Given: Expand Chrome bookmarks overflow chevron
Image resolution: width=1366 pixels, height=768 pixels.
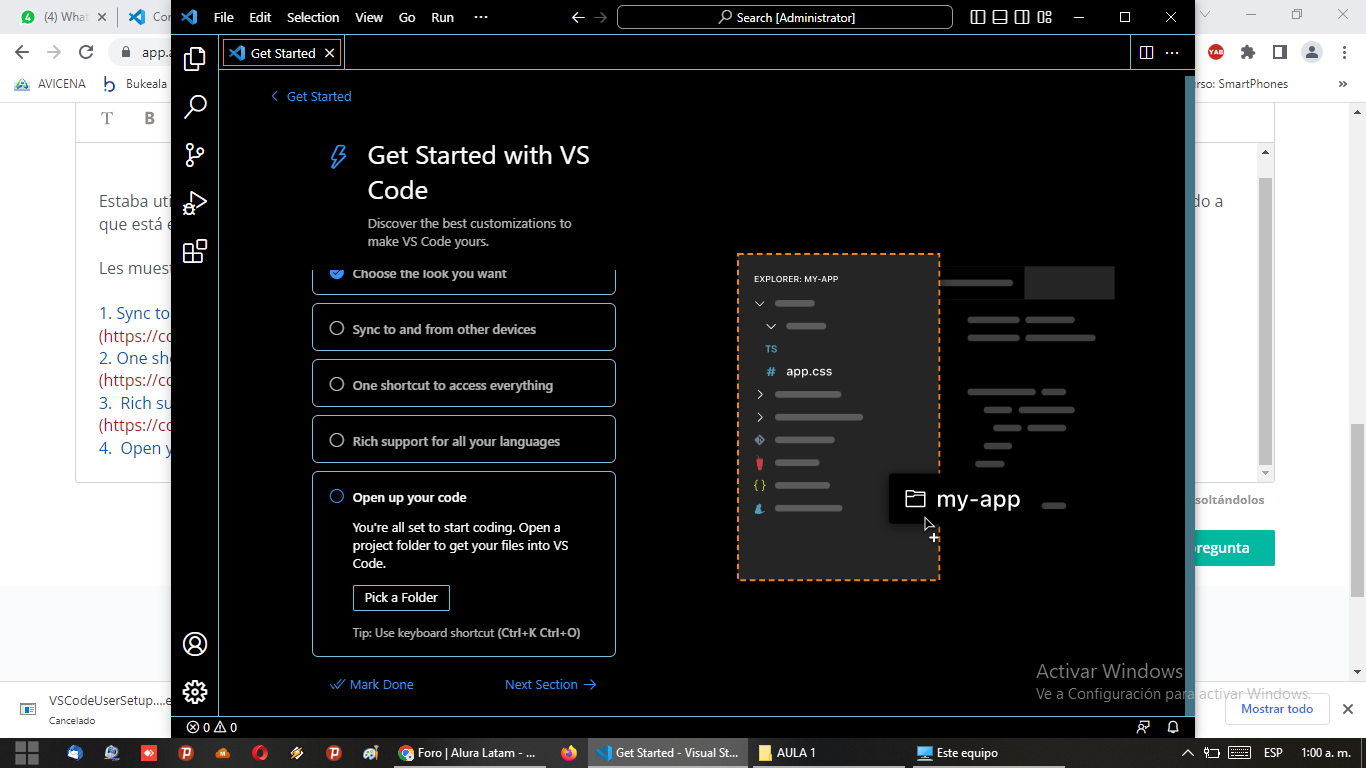Looking at the screenshot, I should click(x=1342, y=84).
